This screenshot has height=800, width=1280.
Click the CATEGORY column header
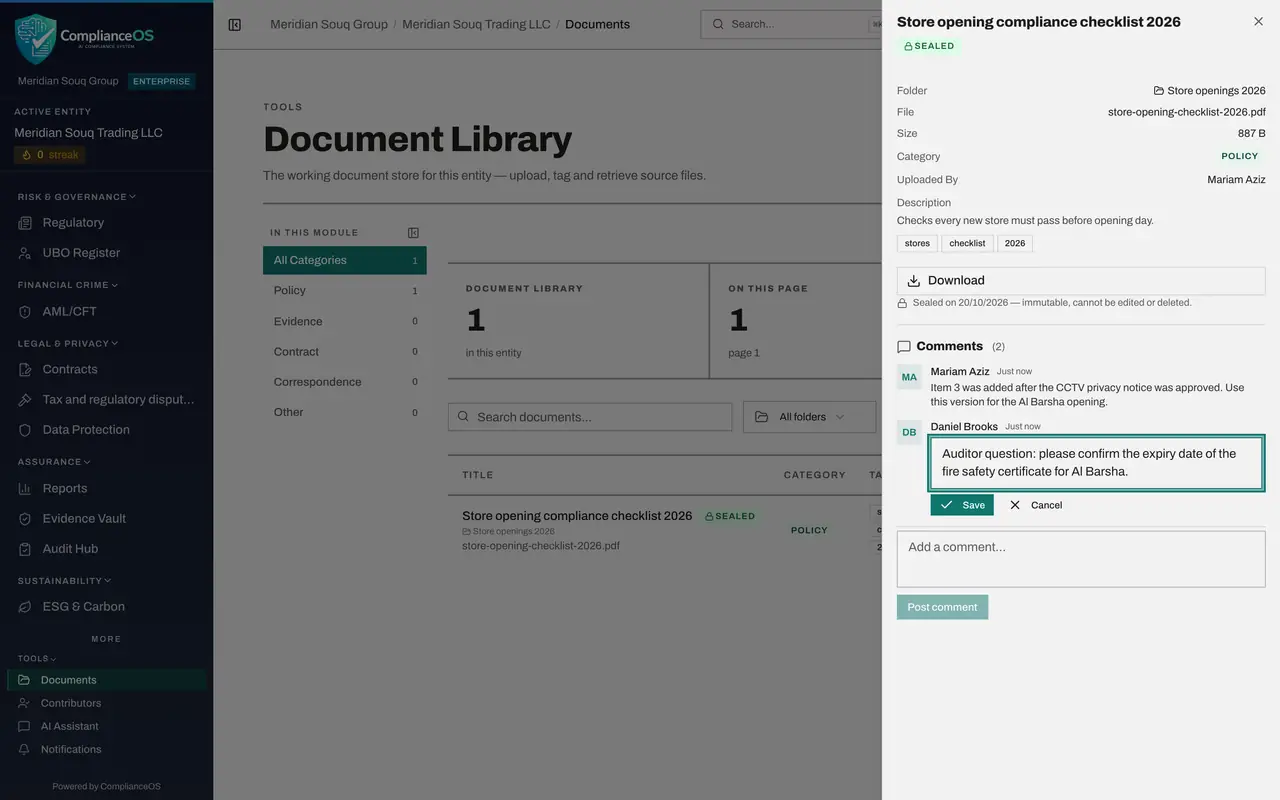click(814, 475)
